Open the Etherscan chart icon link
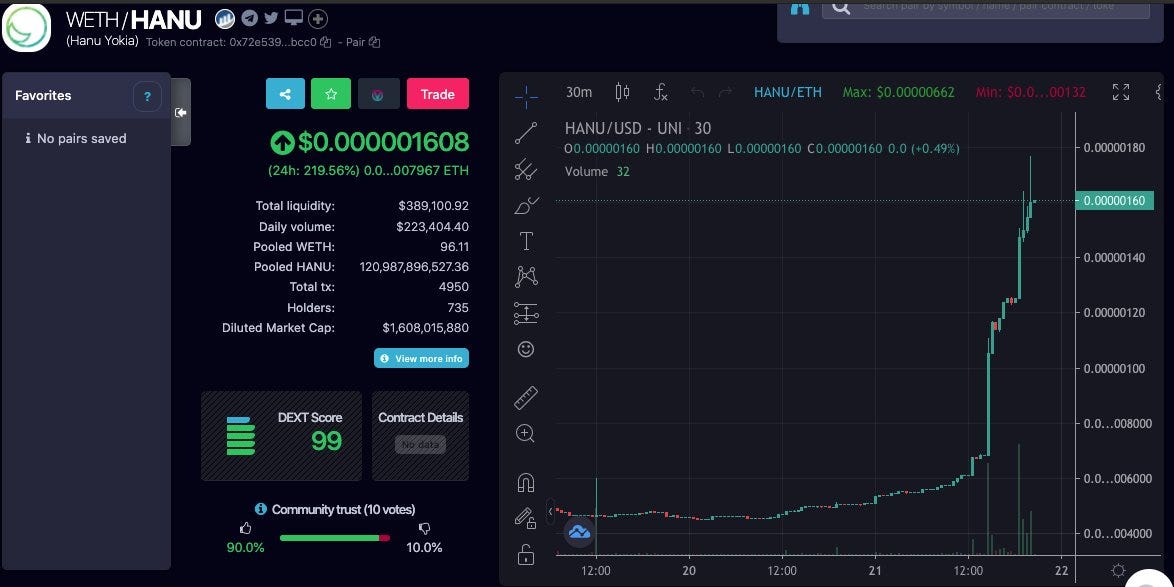Screen dimensions: 1174x587 pyautogui.click(x=225, y=19)
